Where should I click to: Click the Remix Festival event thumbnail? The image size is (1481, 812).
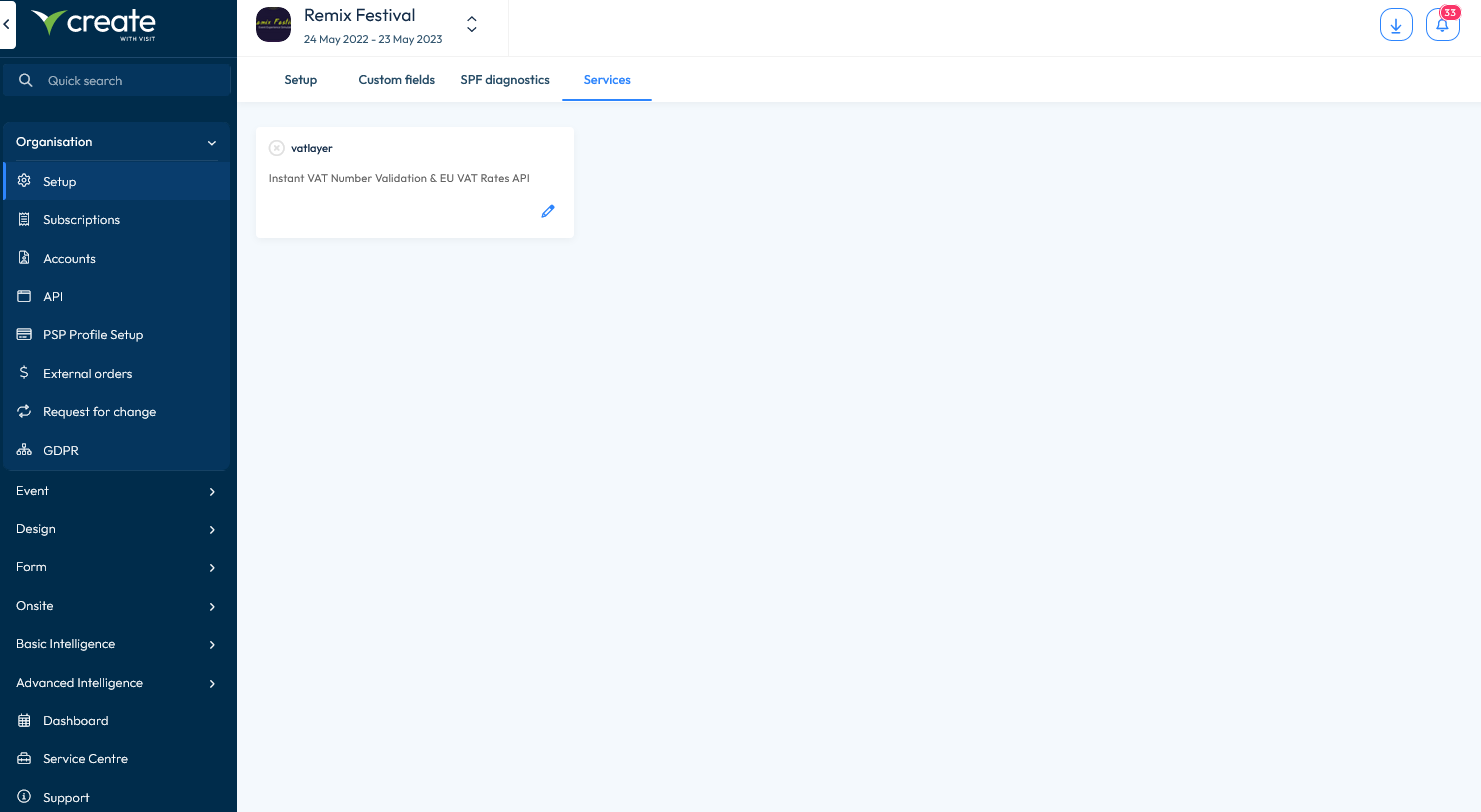click(x=273, y=24)
